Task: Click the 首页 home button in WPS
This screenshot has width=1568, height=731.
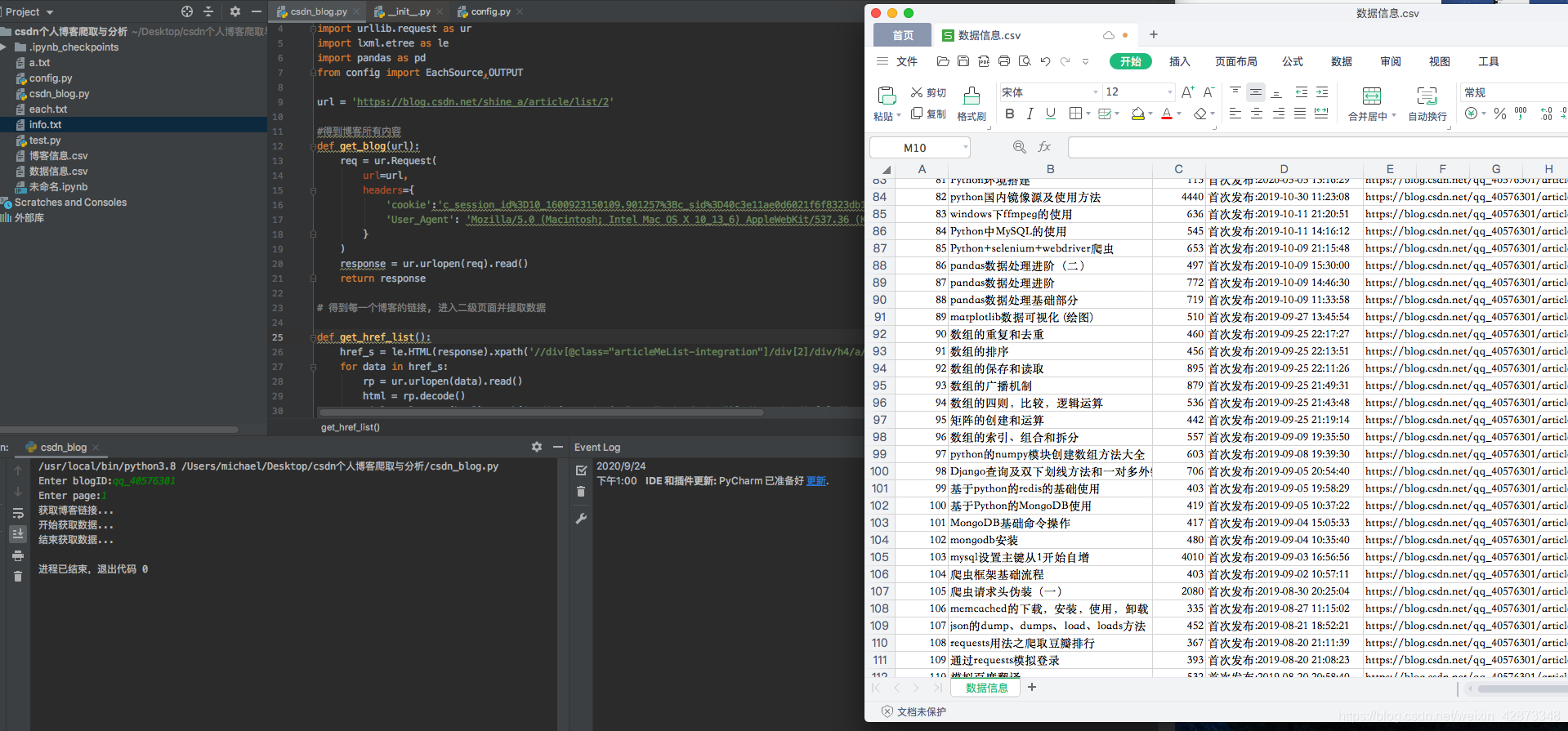Action: (x=903, y=35)
